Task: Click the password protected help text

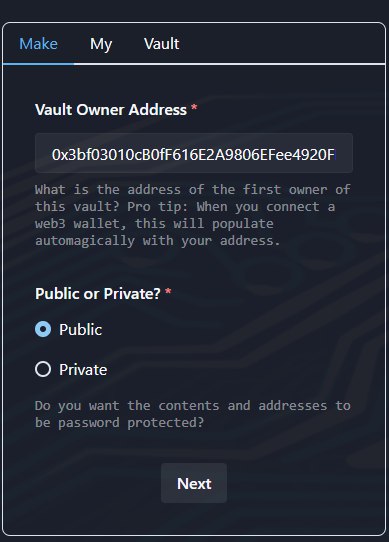Action: coord(193,414)
